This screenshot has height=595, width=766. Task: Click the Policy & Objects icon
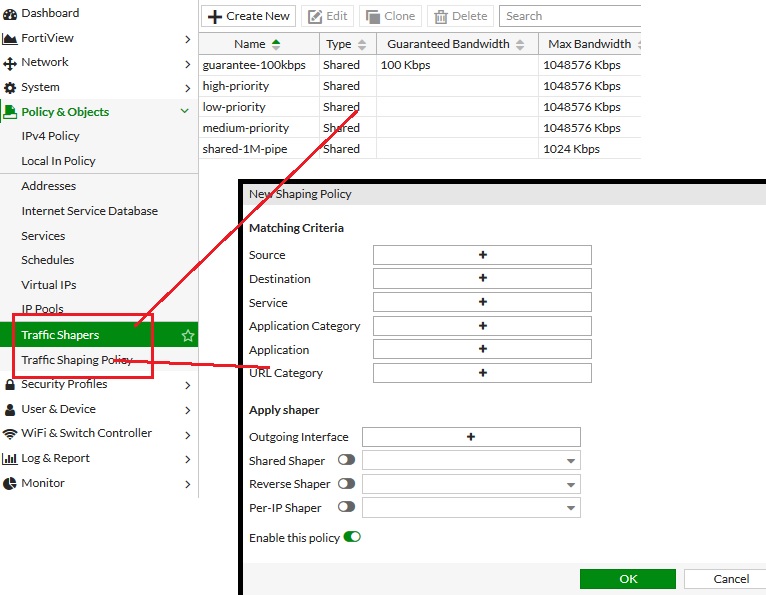click(10, 112)
